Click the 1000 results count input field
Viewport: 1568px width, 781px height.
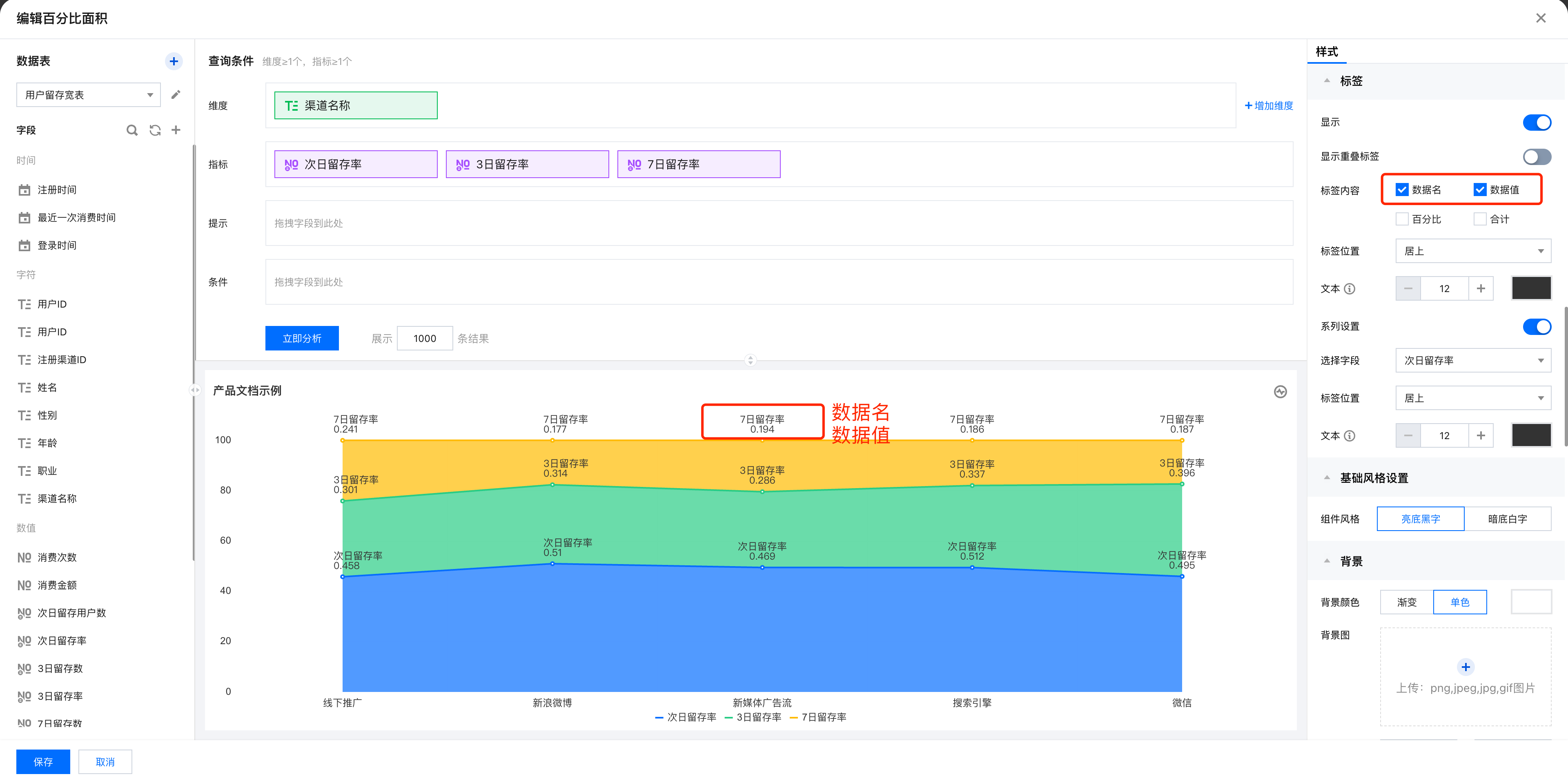[x=424, y=339]
